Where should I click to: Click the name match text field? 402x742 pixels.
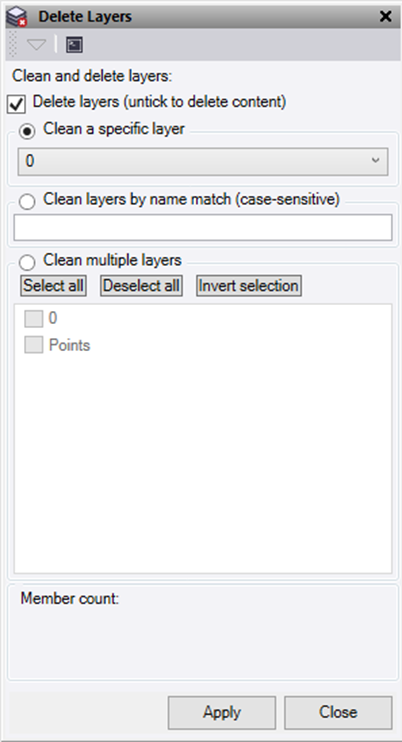tap(203, 227)
